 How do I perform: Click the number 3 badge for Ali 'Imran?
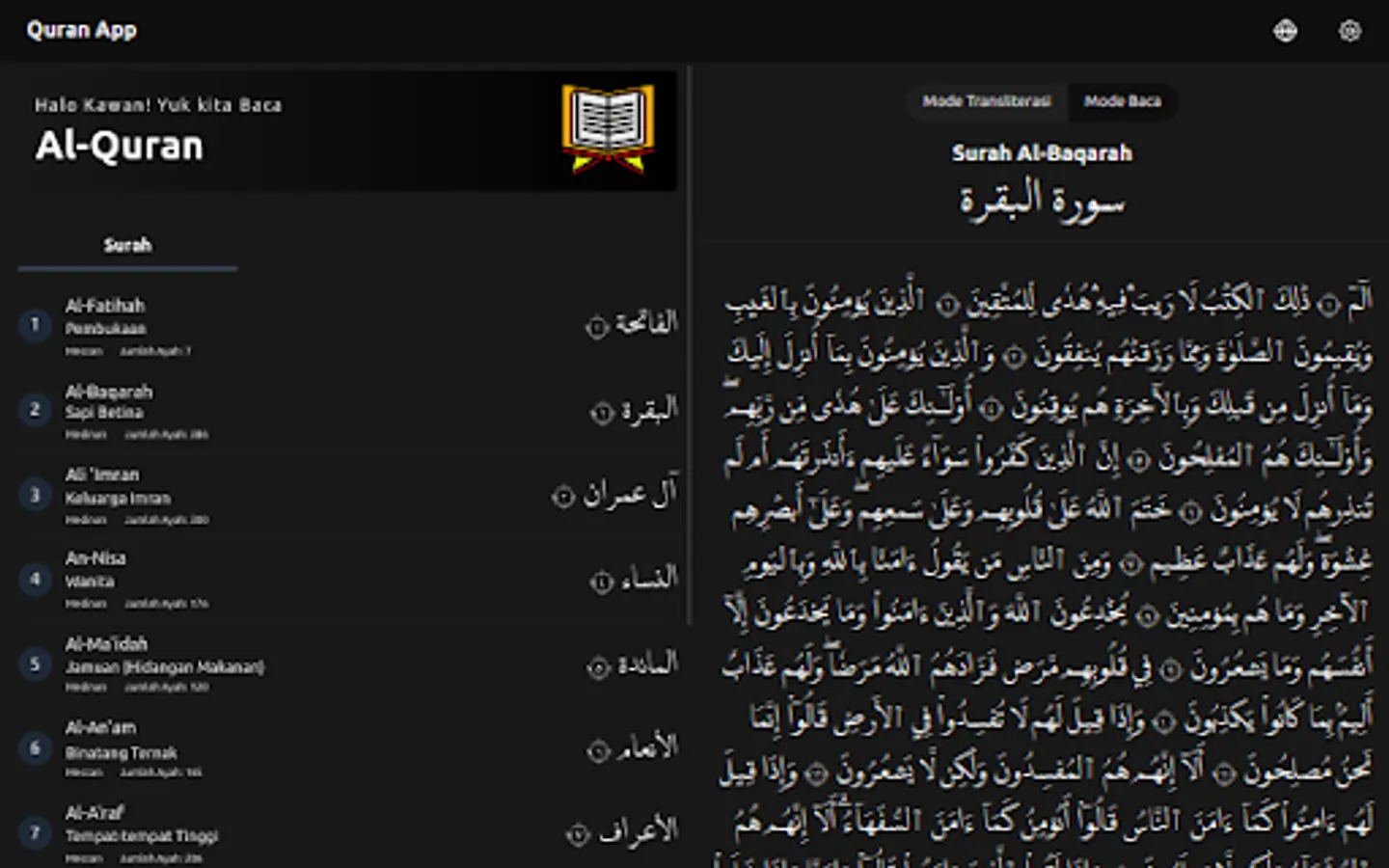tap(35, 495)
